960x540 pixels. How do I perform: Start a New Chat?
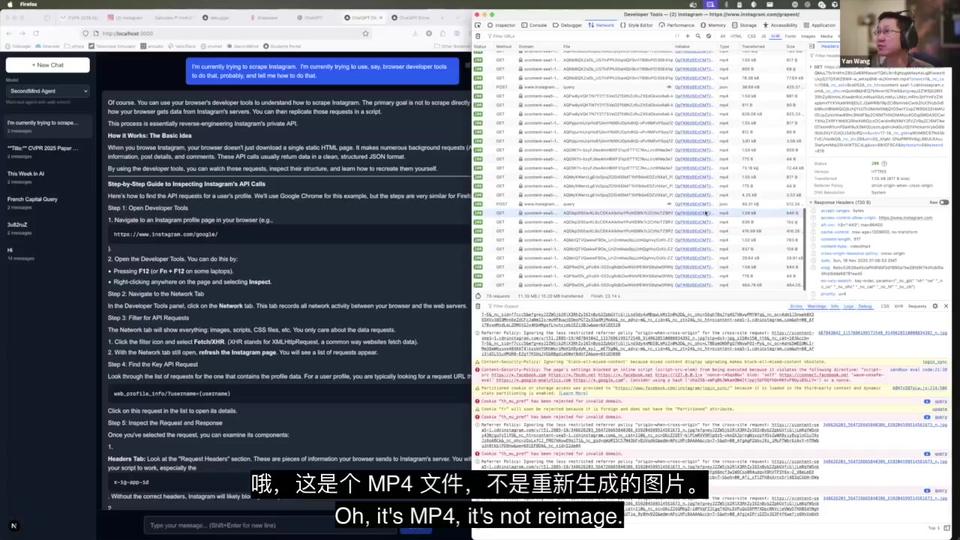tap(48, 65)
